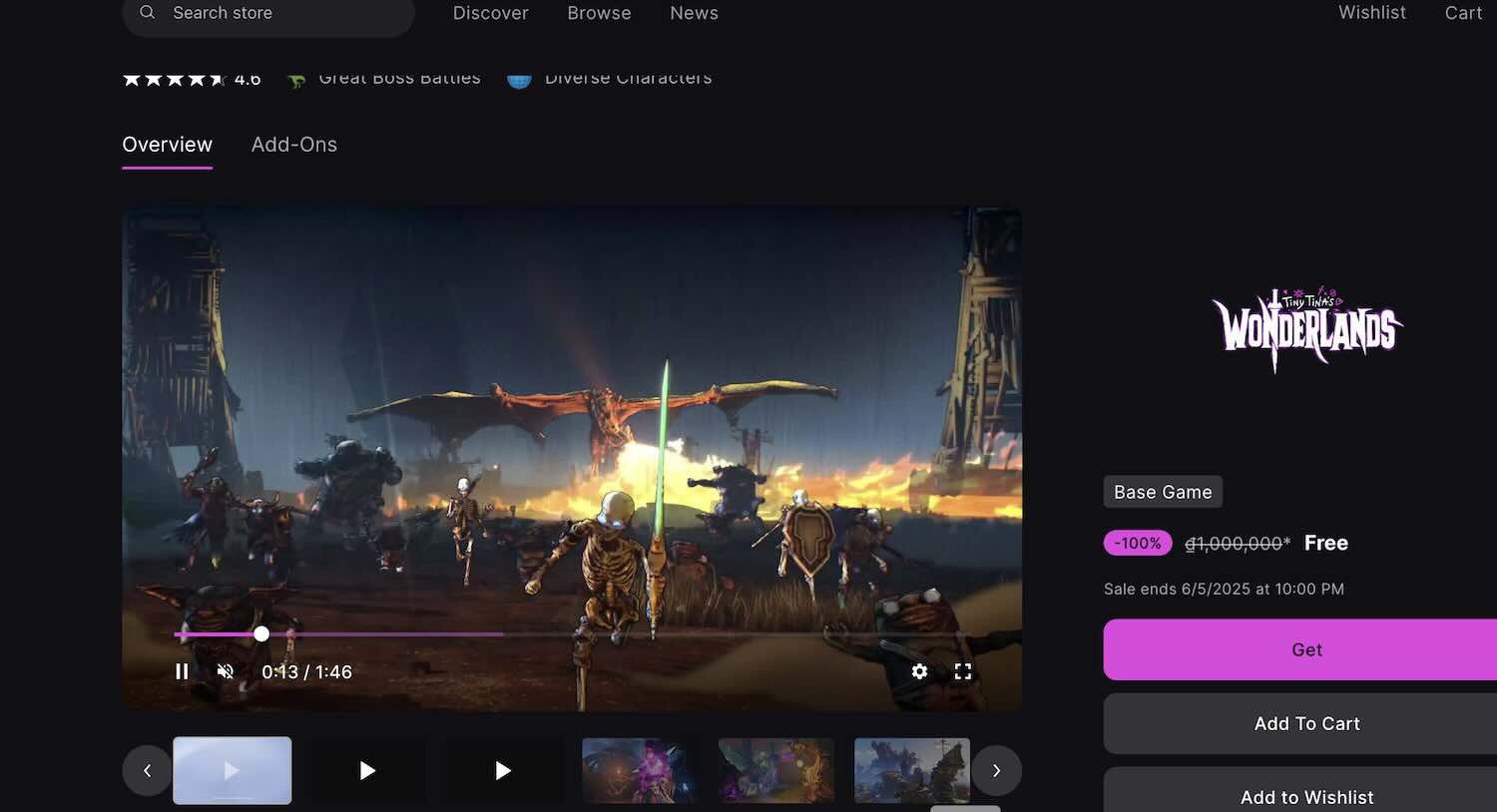Screen dimensions: 1497x812
Task: Click the sale end date text
Action: point(1224,589)
